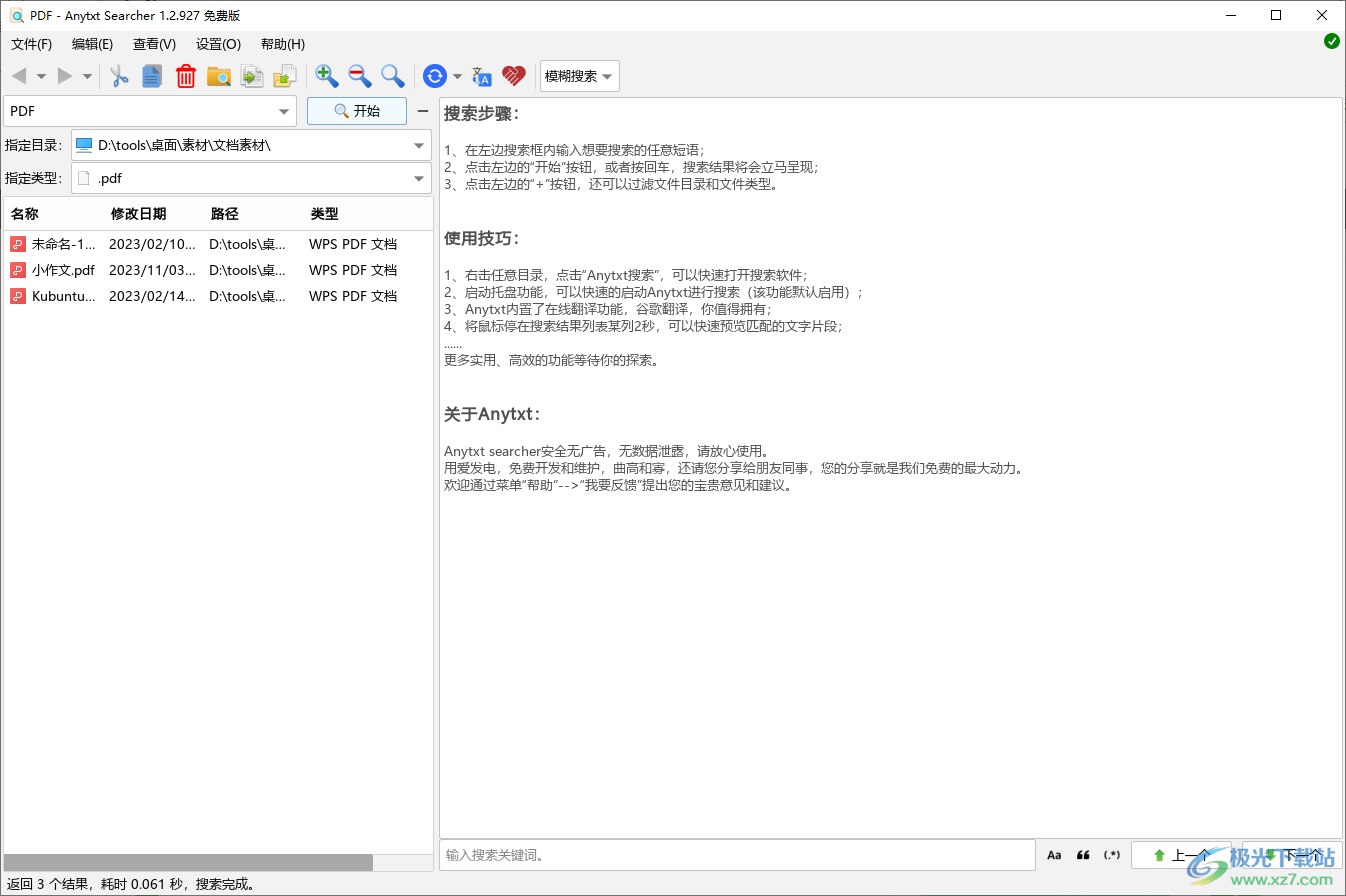Image resolution: width=1346 pixels, height=896 pixels.
Task: Open the translate tool icon
Action: [x=482, y=76]
